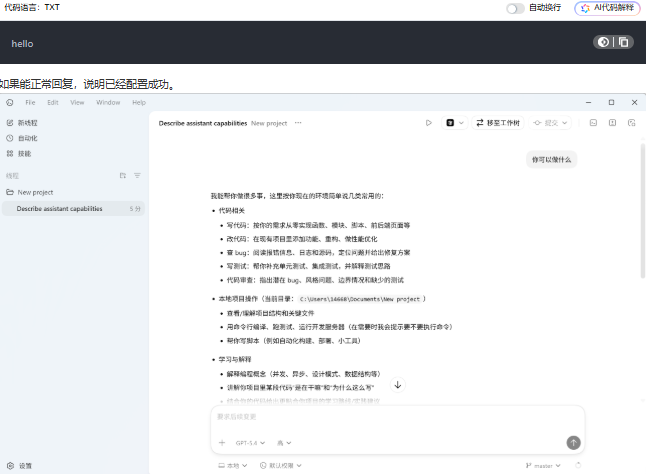Click the plus attach icon in composer
Screen dimensions: 646x474
click(x=222, y=443)
